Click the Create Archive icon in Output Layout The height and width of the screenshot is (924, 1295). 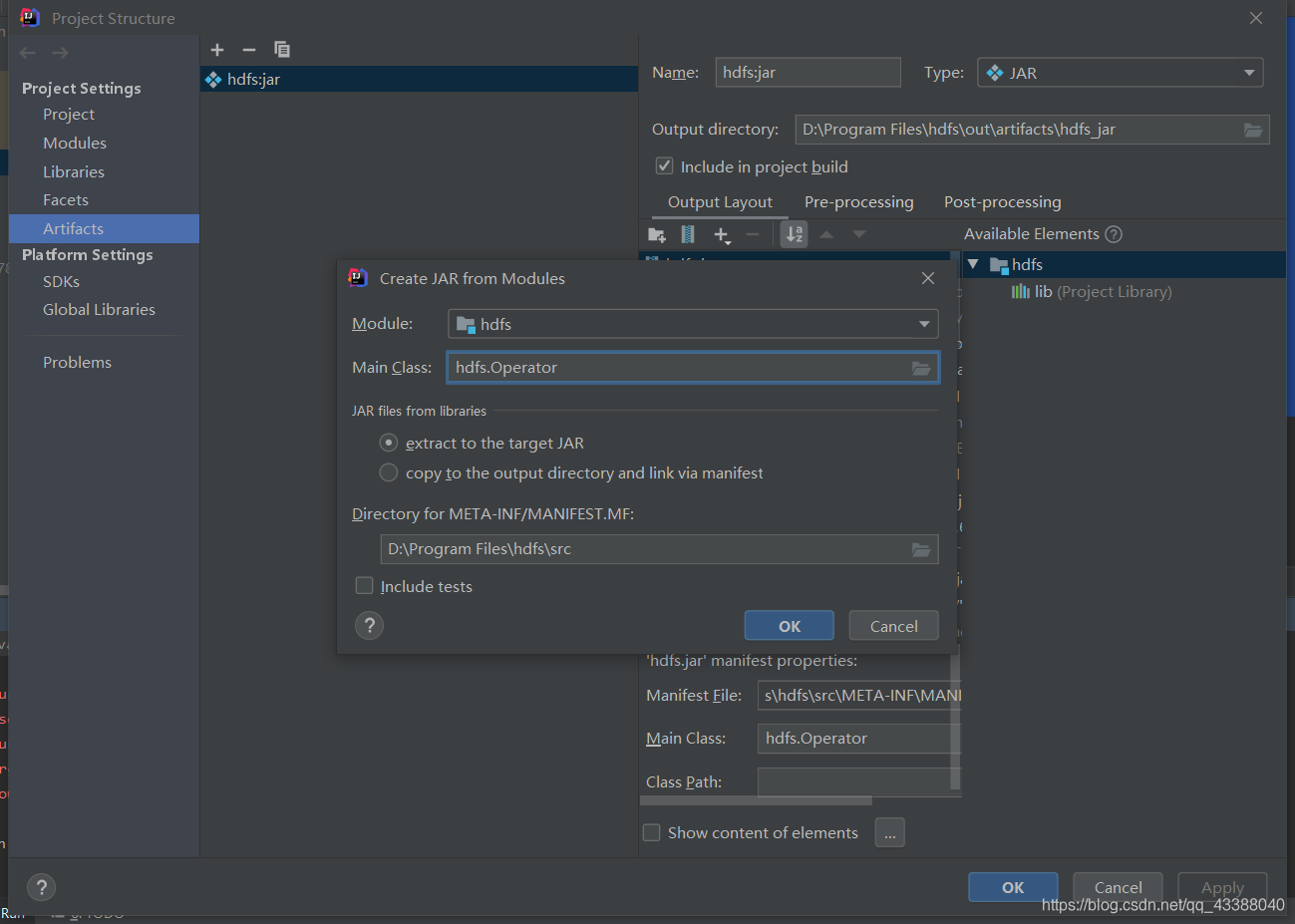[688, 234]
